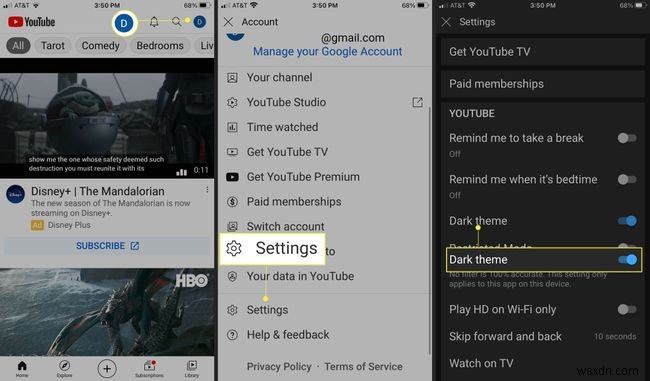Viewport: 650px width, 381px height.
Task: Tap Get YouTube Premium play icon
Action: tap(233, 177)
